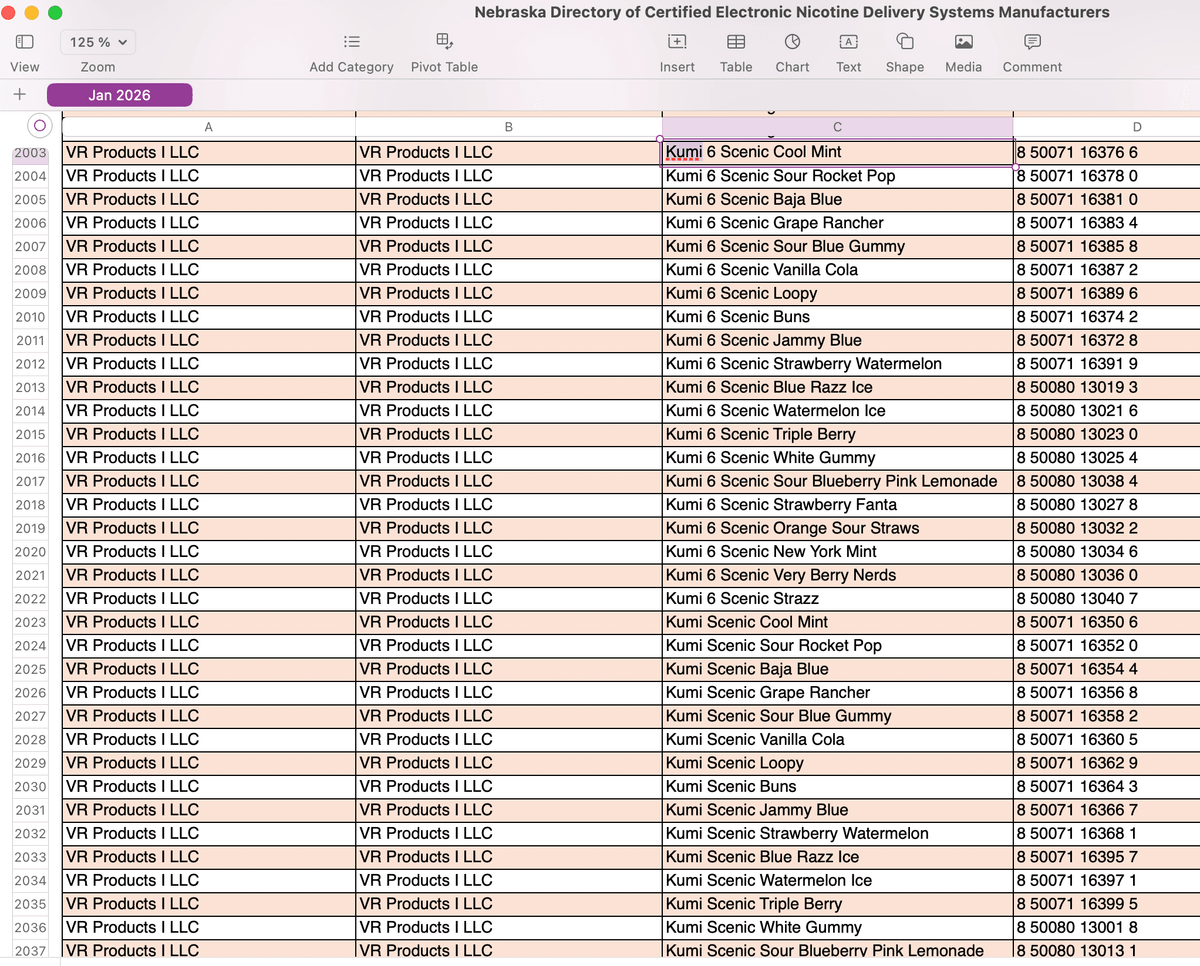Viewport: 1200px width, 966px height.
Task: Add a new Table from the toolbar
Action: 735,42
